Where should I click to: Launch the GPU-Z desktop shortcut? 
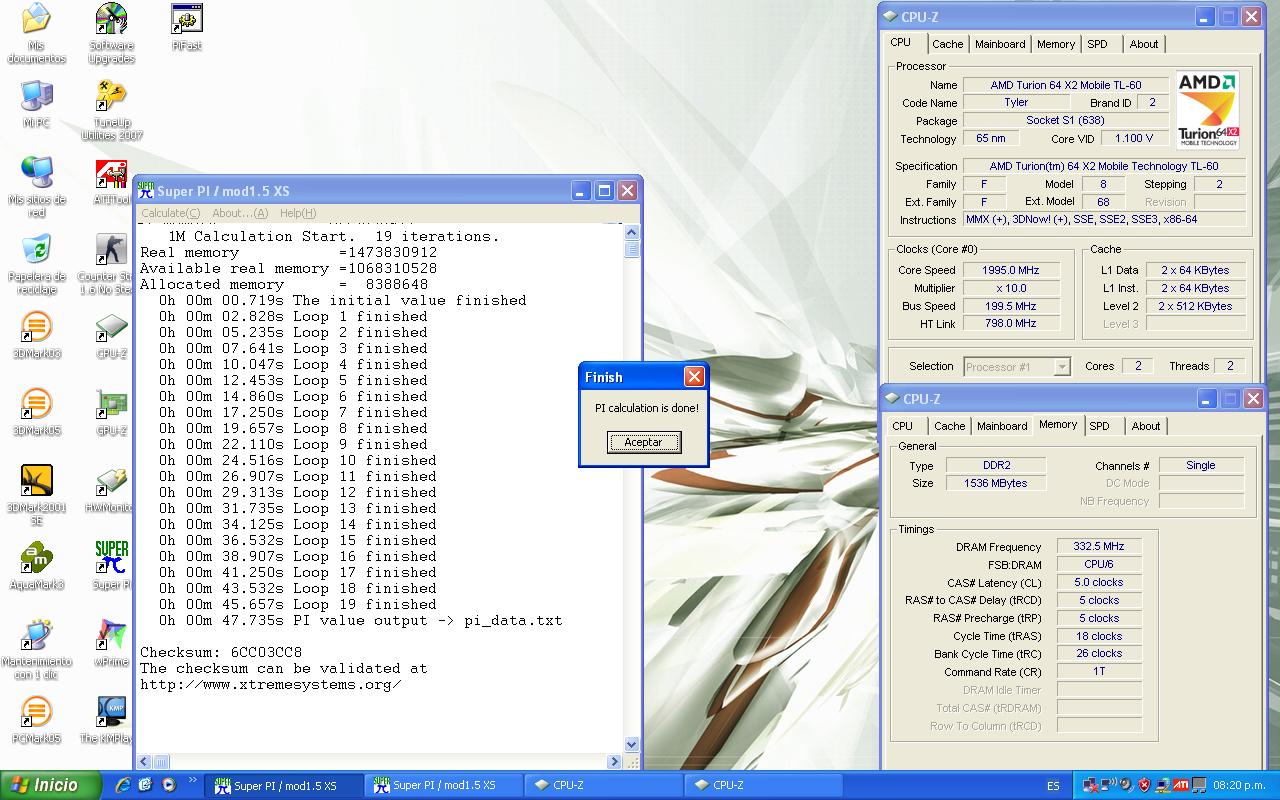click(111, 412)
